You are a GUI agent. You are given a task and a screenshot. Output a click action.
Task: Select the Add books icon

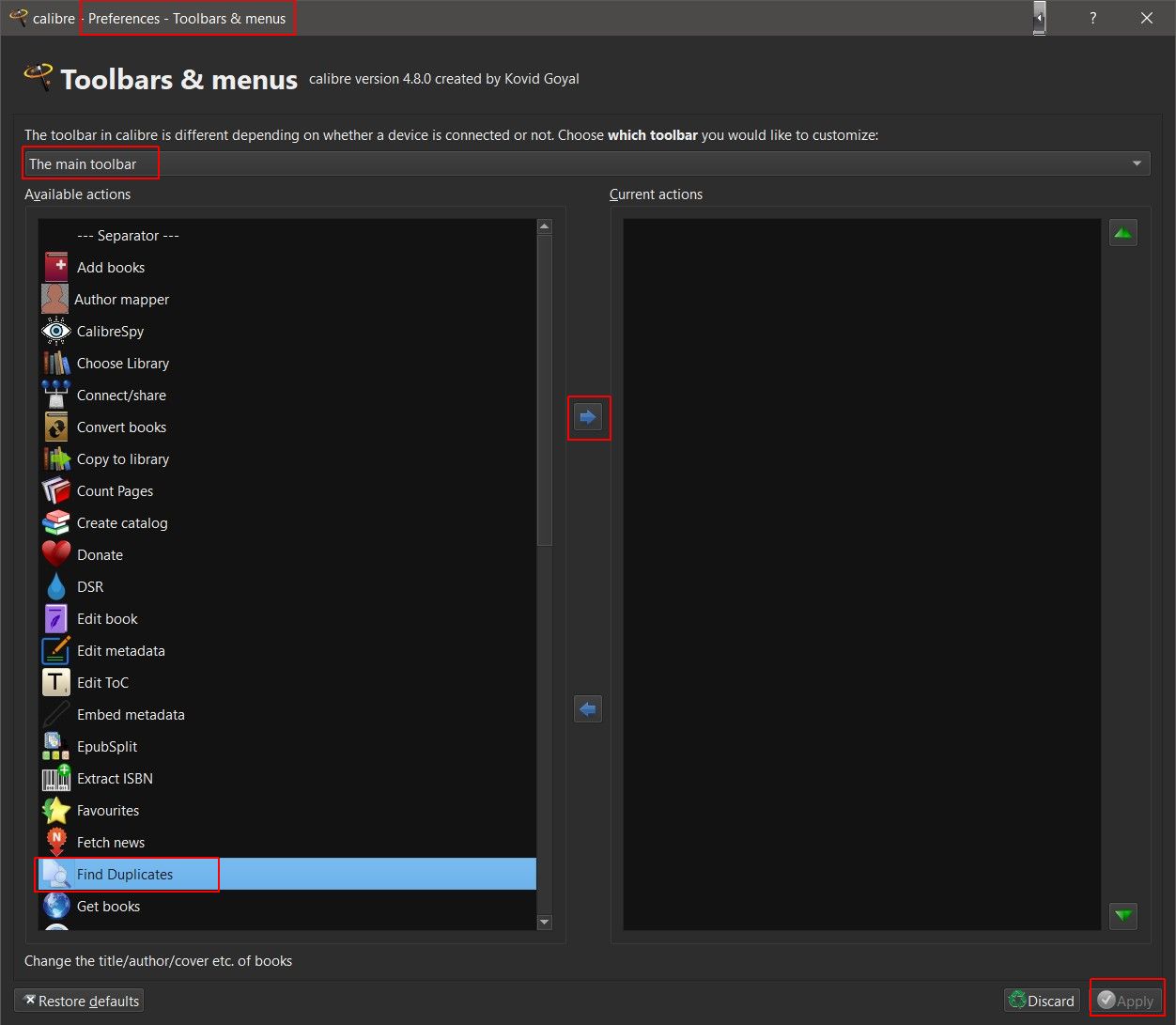pos(56,267)
